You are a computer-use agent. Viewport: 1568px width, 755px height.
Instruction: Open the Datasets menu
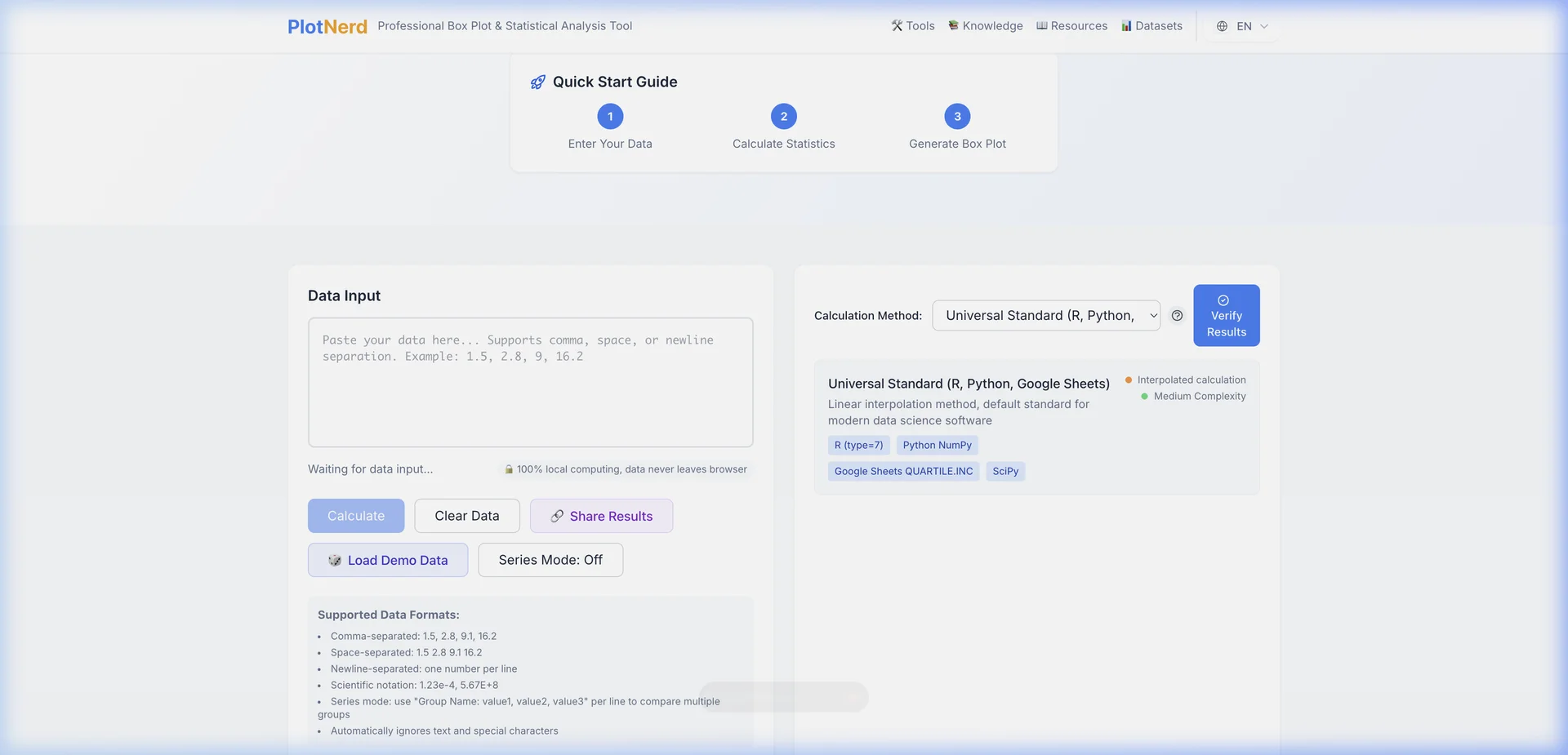pos(1151,26)
